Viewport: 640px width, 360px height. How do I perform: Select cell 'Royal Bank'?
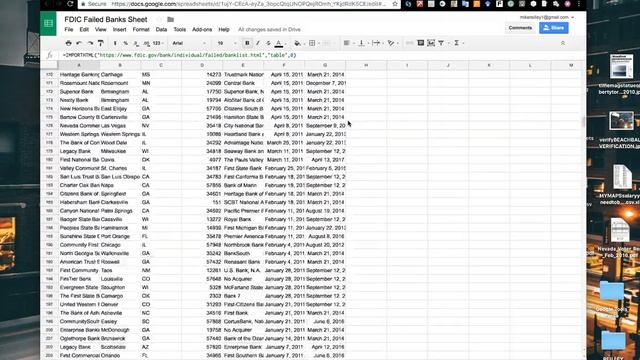pyautogui.click(x=243, y=219)
